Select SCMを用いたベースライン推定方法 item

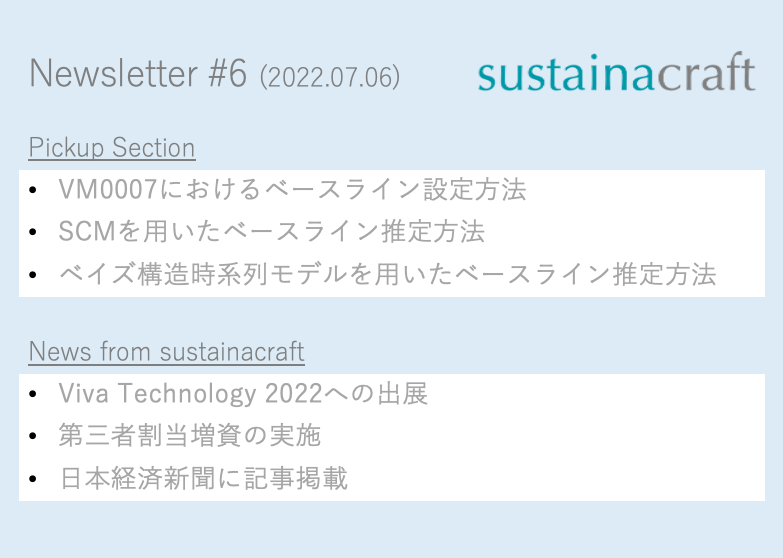coord(271,232)
